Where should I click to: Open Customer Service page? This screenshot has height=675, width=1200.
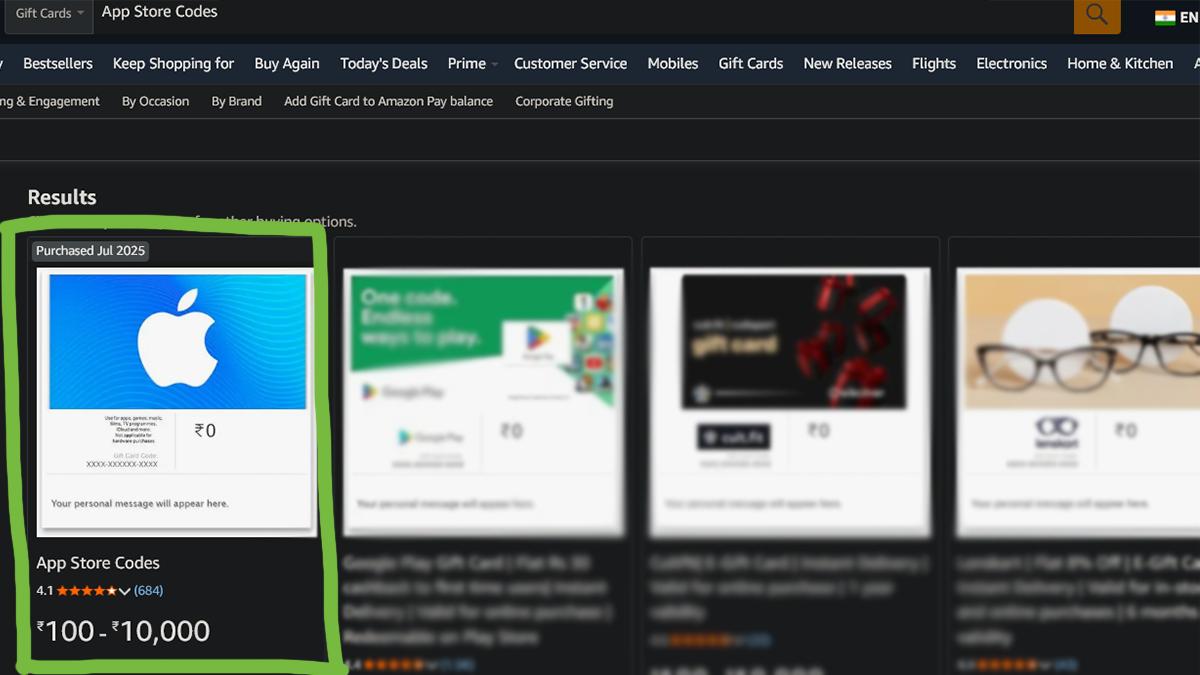click(x=570, y=63)
